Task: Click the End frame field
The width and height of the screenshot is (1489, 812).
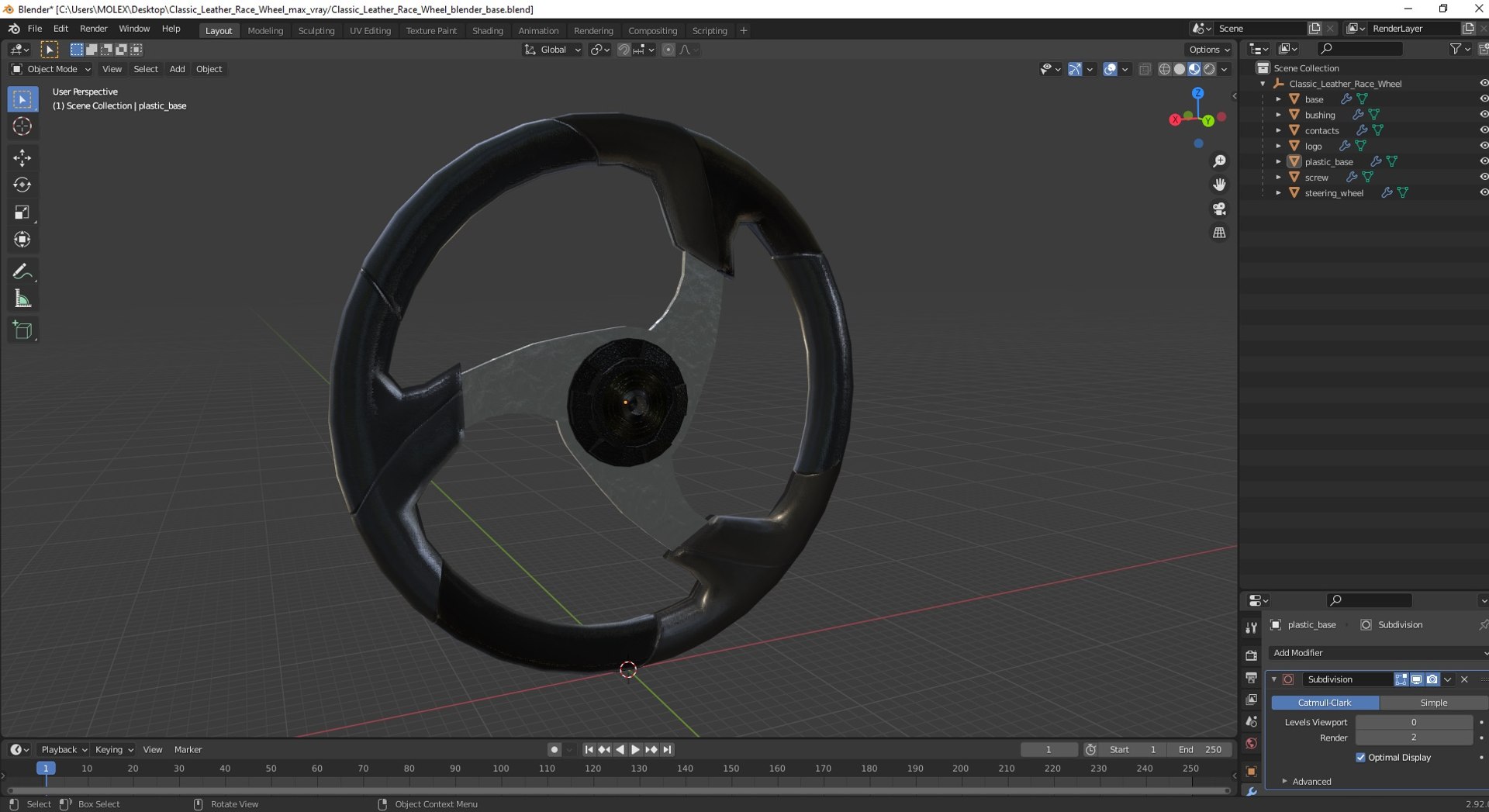Action: 1201,750
